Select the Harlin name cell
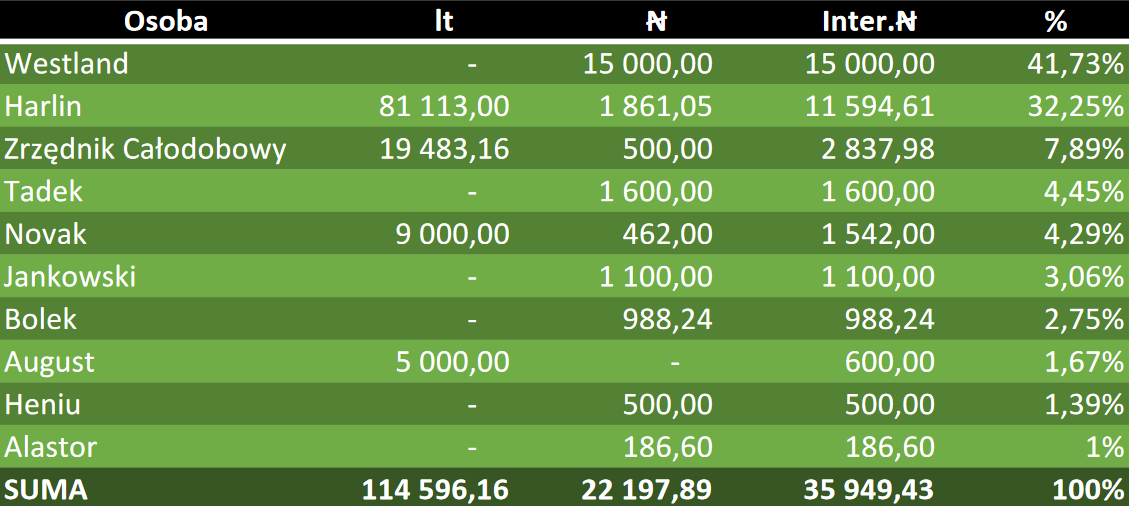 pyautogui.click(x=43, y=106)
